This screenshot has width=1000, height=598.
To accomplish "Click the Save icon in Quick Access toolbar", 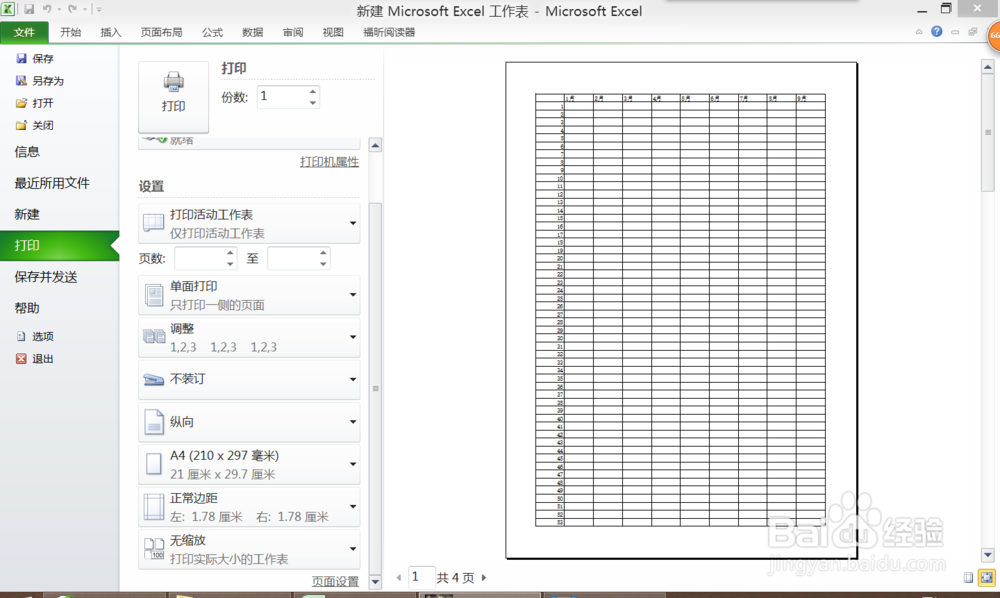I will point(29,9).
